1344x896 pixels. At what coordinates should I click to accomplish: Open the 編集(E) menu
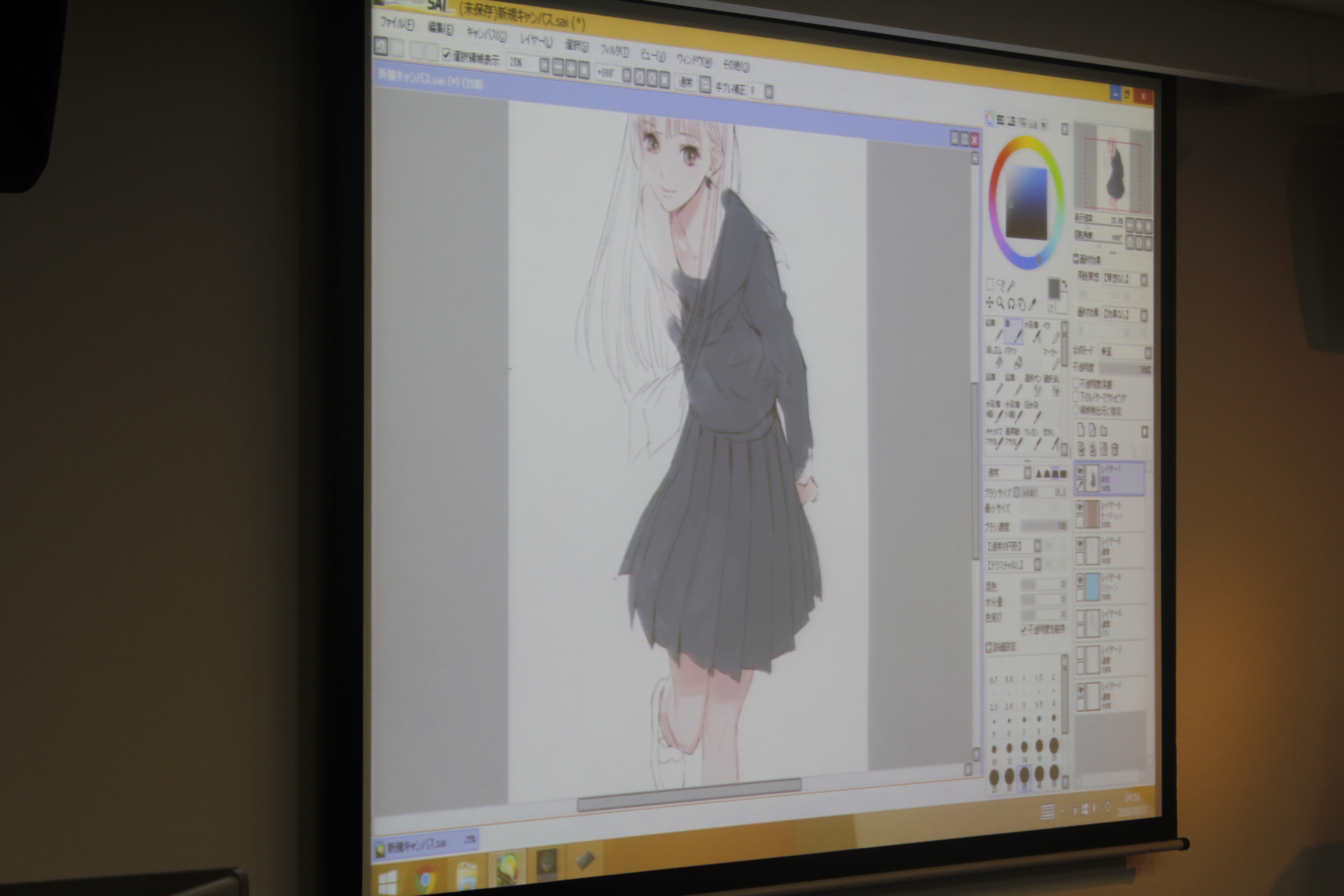tap(440, 29)
